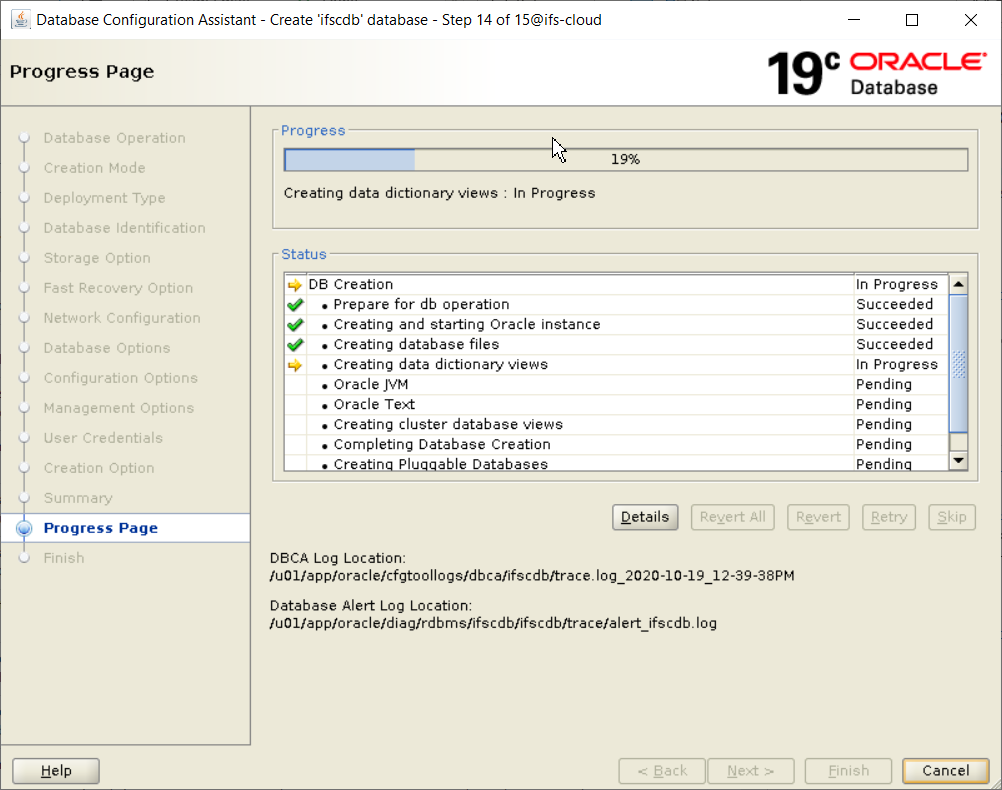The image size is (1002, 790).
Task: Select the Creating database files row
Action: [616, 345]
